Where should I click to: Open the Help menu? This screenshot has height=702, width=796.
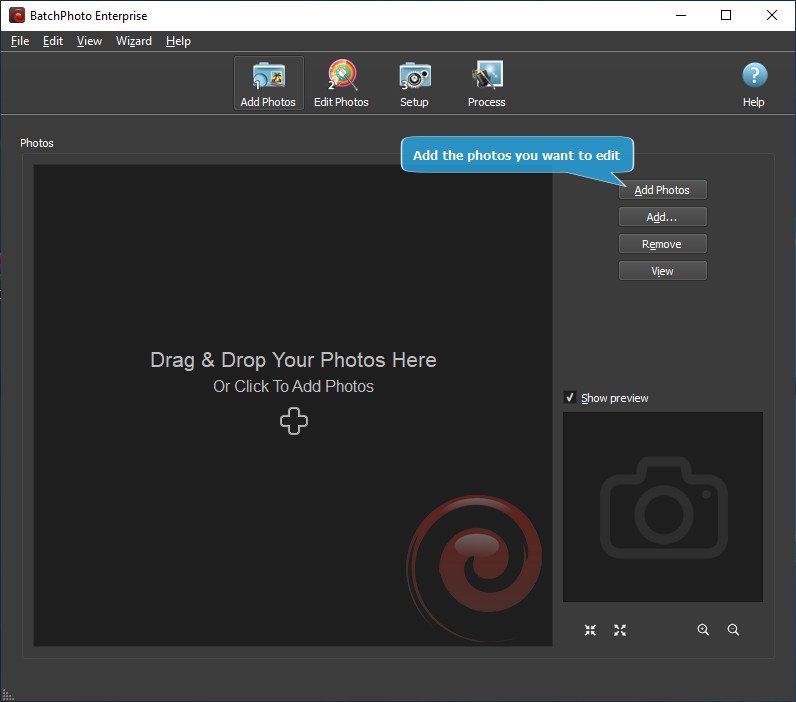point(178,41)
